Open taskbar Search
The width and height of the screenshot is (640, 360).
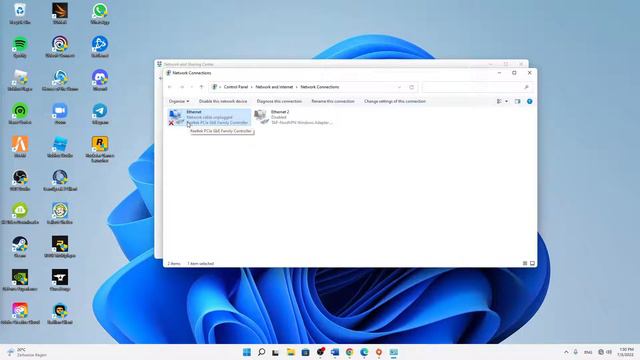(x=261, y=352)
